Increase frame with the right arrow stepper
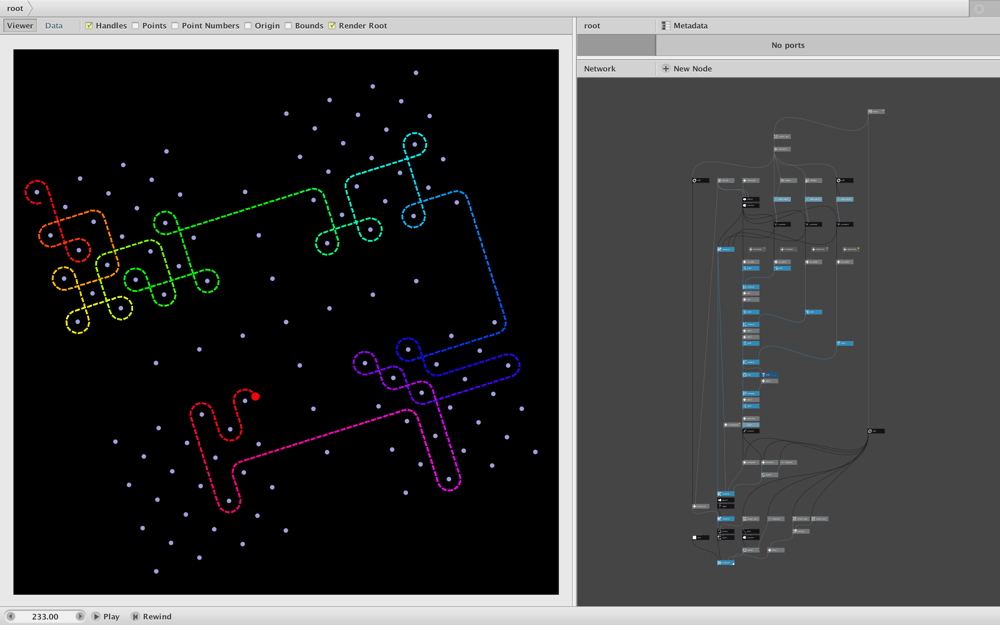Screen dimensions: 1000x625 coord(80,616)
